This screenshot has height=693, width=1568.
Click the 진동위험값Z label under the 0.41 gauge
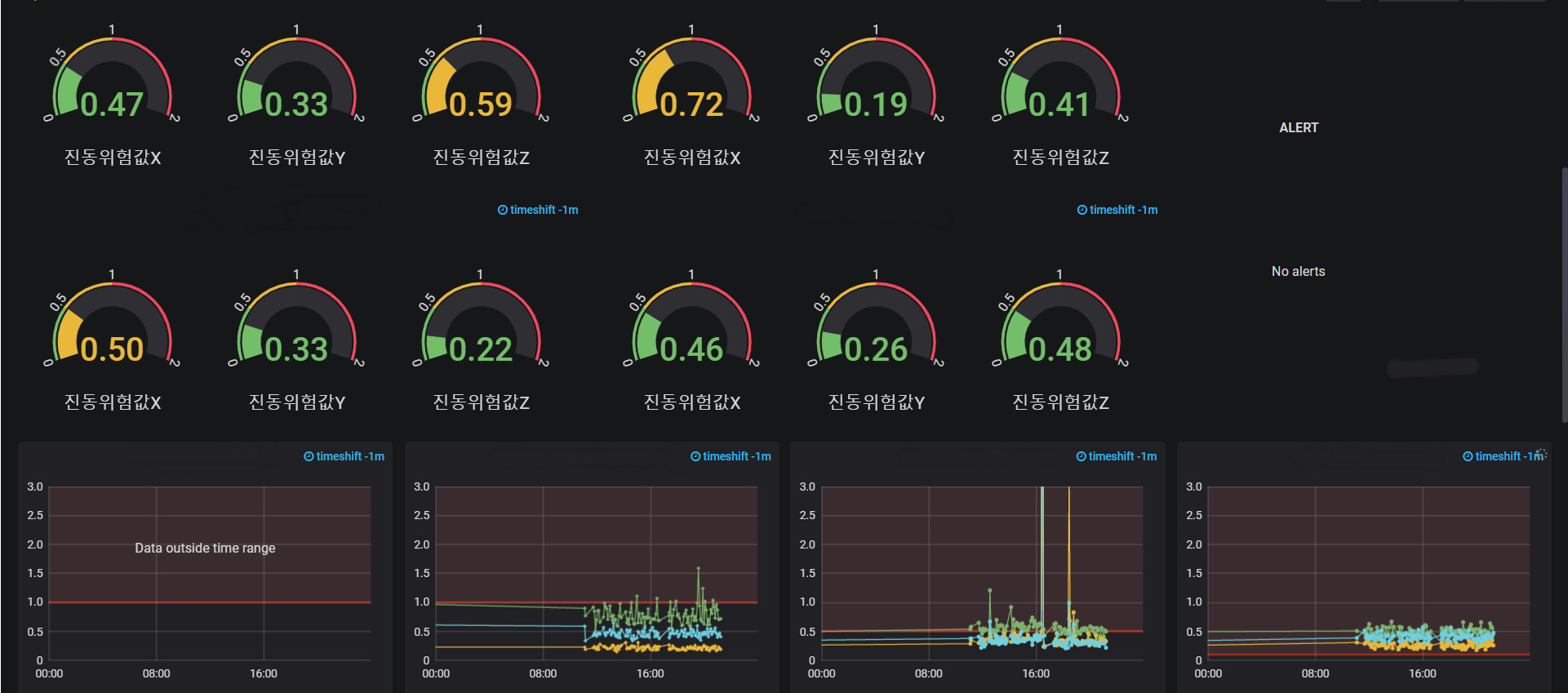(1060, 157)
